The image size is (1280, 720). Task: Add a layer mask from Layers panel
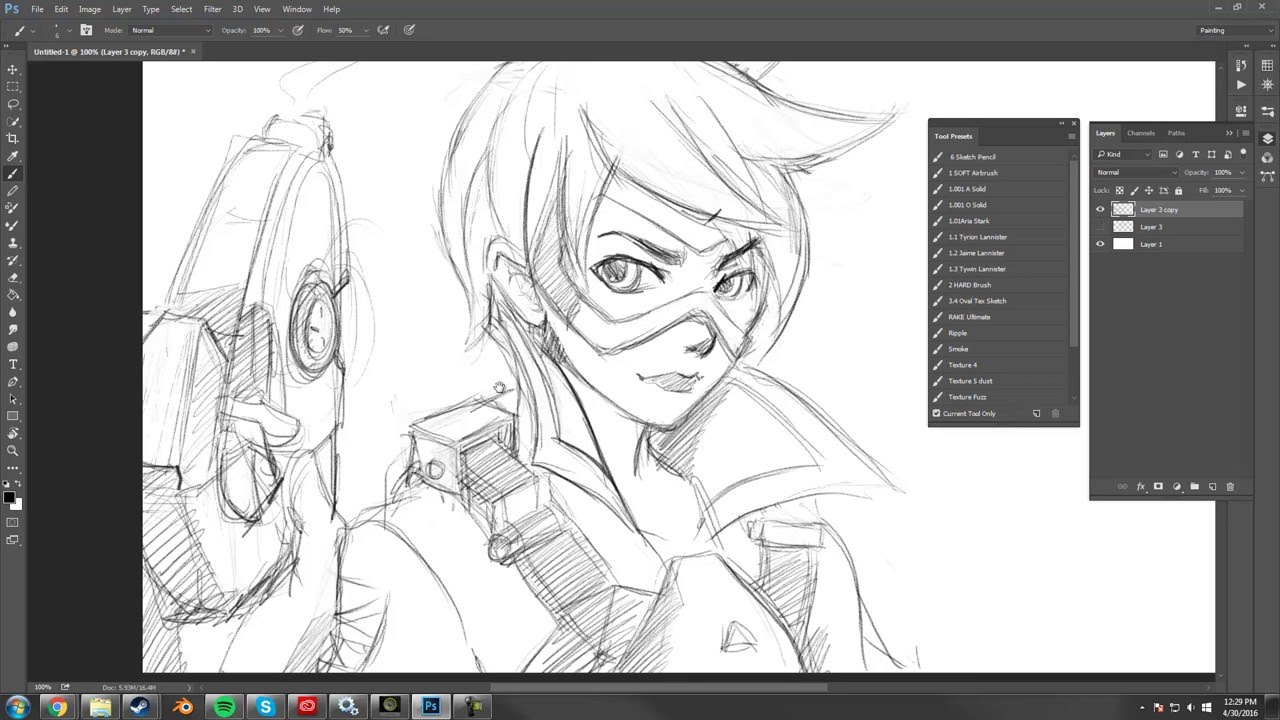pos(1158,487)
